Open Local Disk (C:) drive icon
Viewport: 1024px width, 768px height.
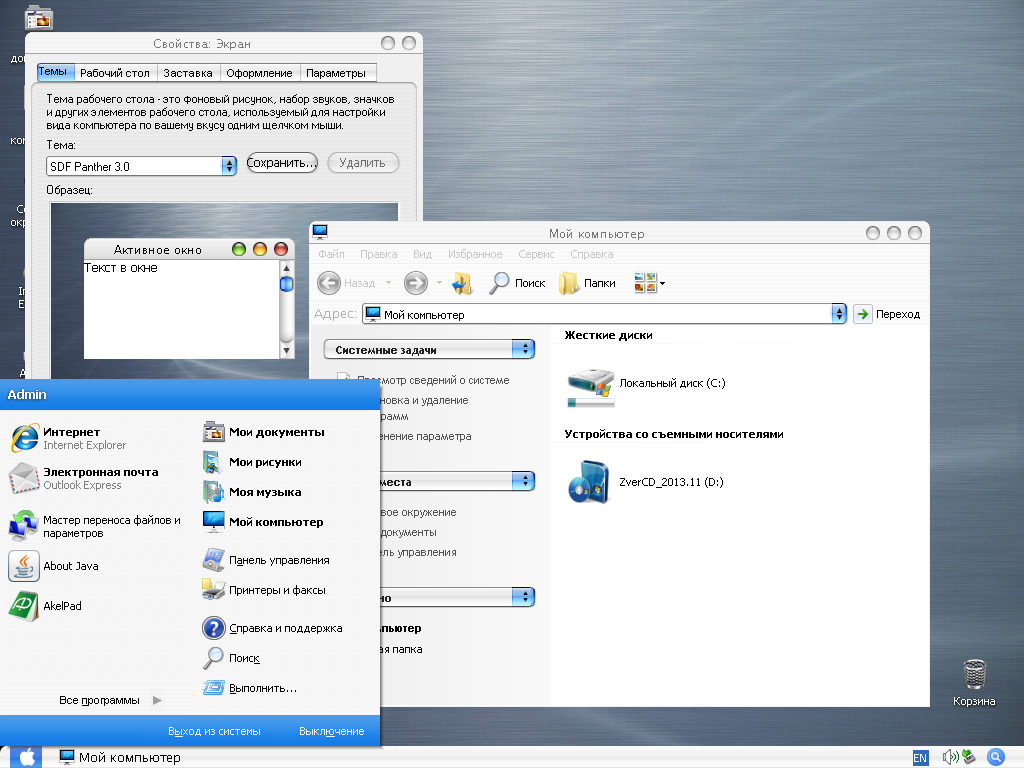[590, 385]
